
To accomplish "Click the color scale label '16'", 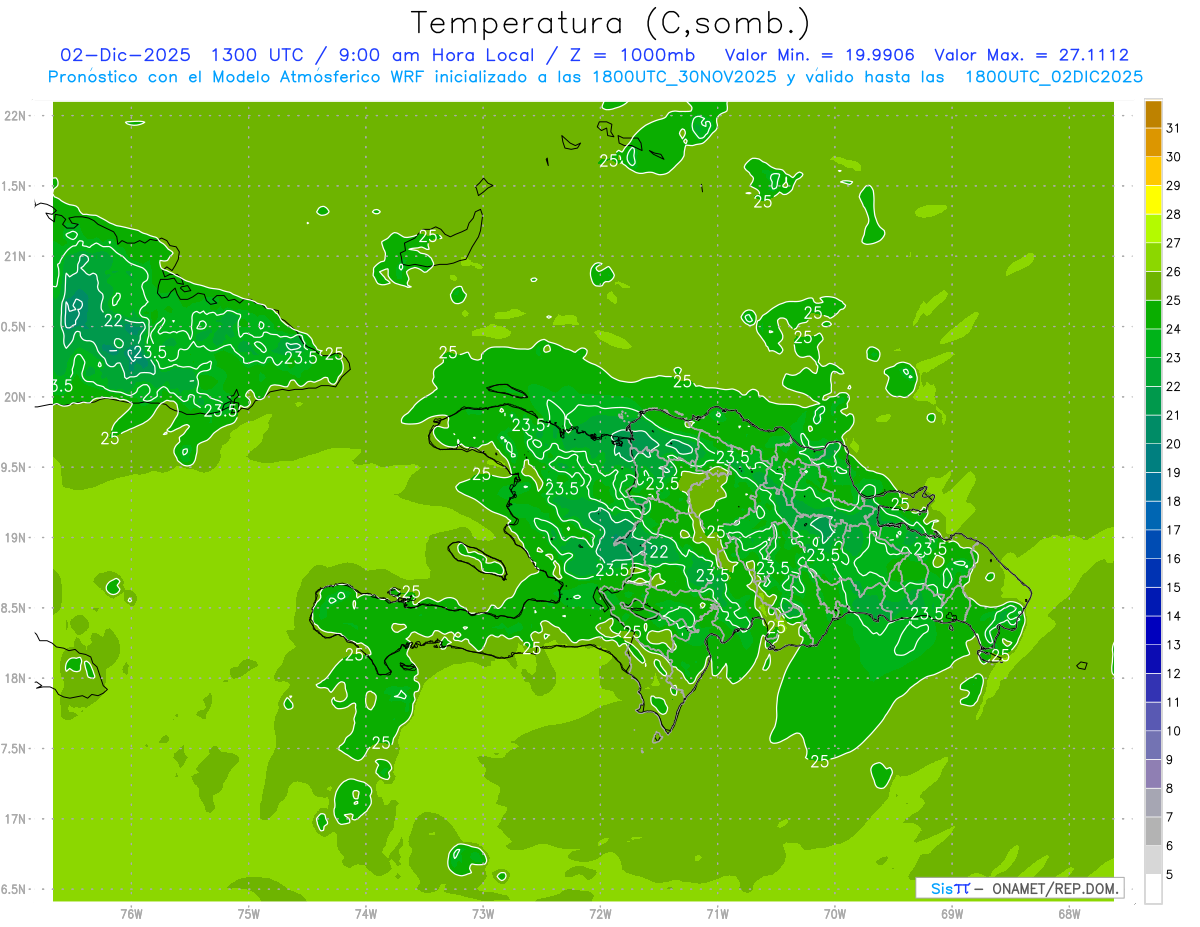I will point(1173,559).
